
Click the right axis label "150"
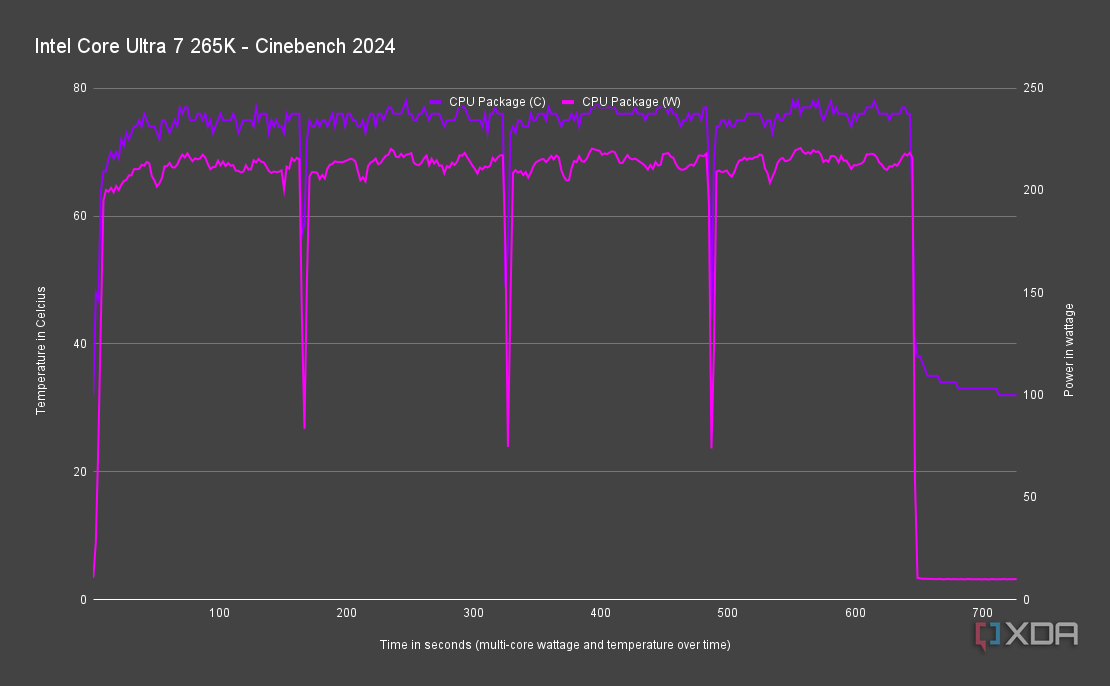[x=1033, y=292]
